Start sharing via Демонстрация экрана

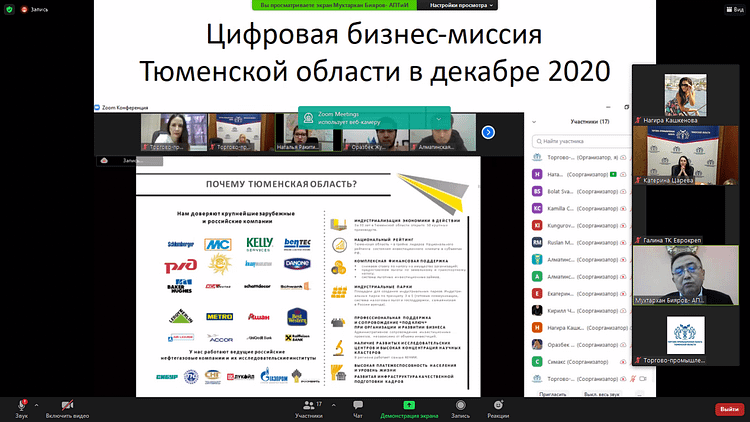409,409
